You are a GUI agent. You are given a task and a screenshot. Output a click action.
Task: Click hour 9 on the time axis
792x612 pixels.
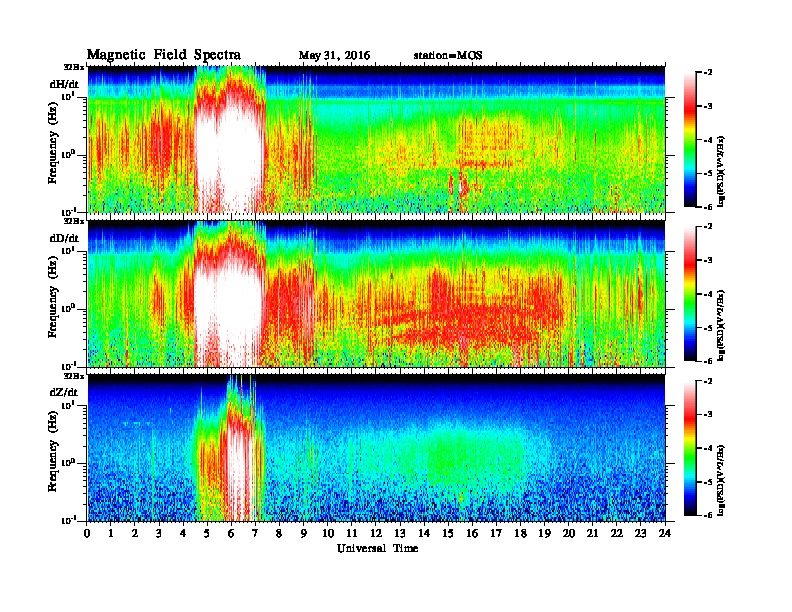[x=304, y=534]
